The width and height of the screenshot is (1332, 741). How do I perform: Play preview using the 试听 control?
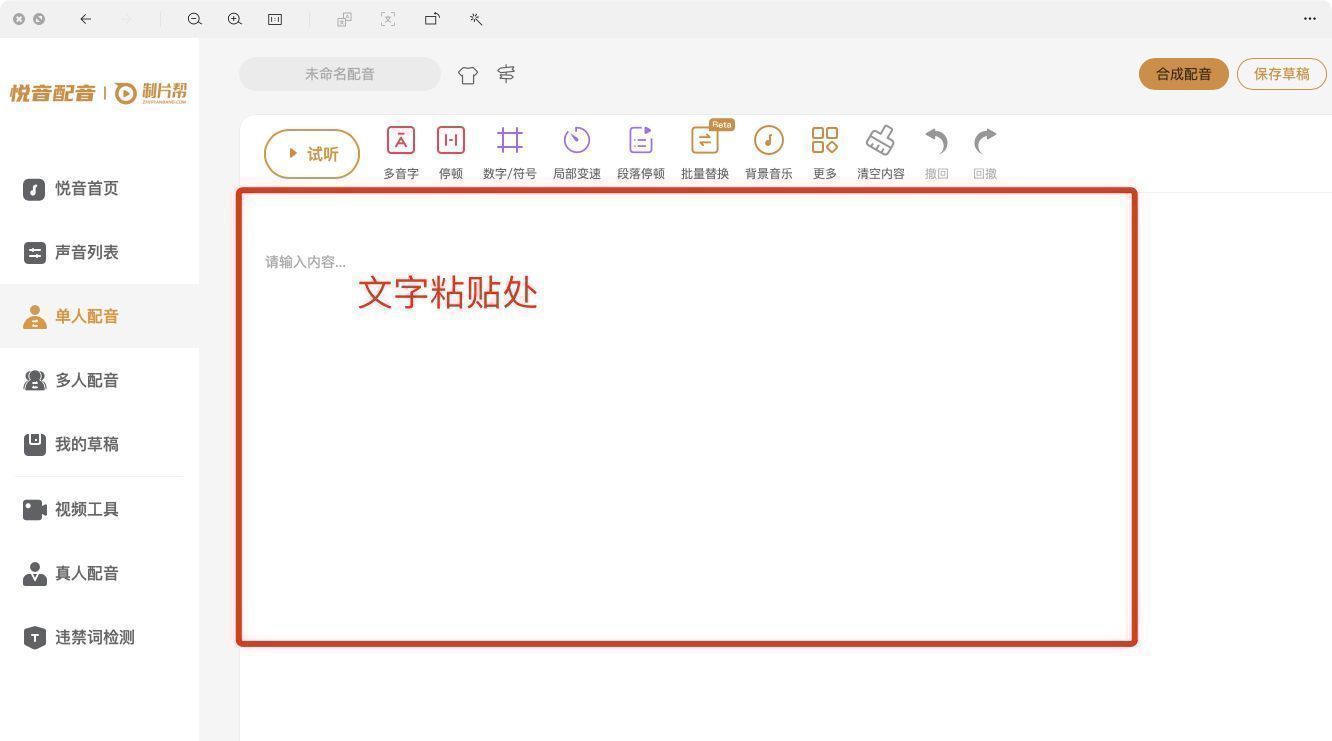[311, 153]
